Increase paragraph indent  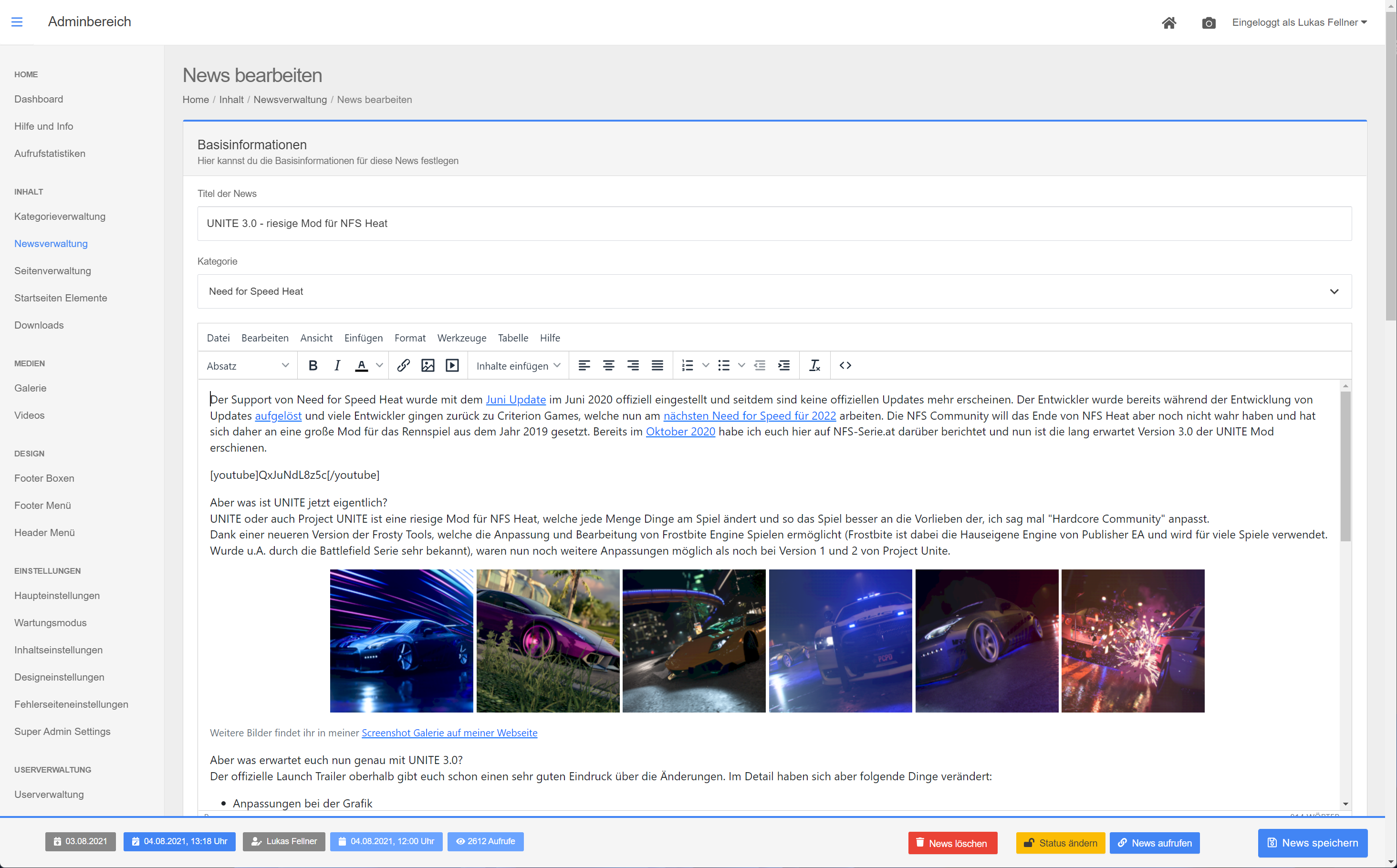[784, 366]
